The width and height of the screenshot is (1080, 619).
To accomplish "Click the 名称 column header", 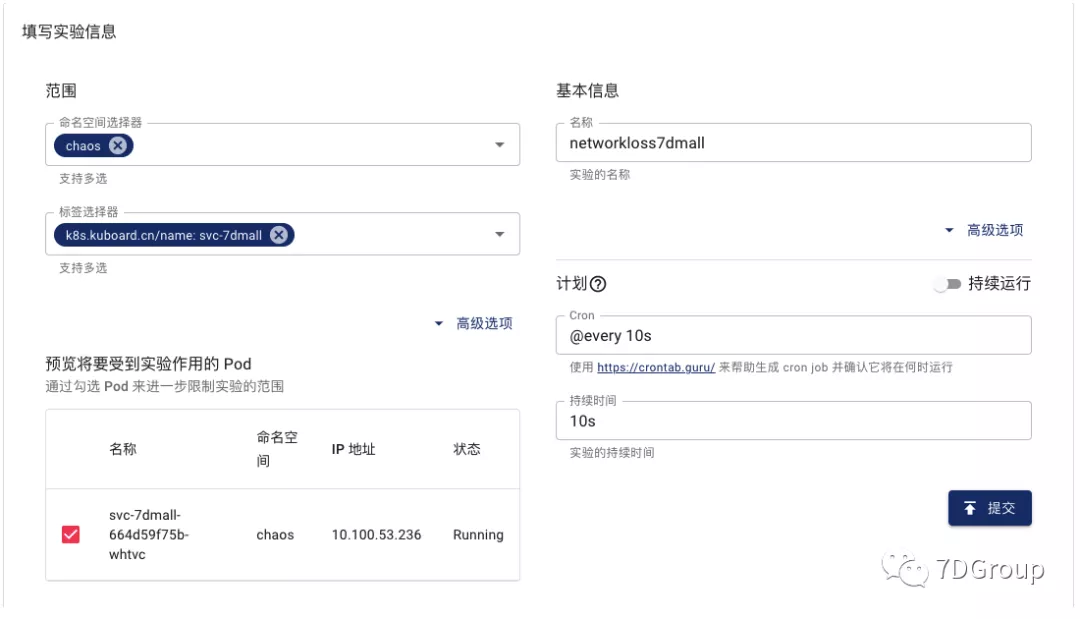I will tap(123, 449).
